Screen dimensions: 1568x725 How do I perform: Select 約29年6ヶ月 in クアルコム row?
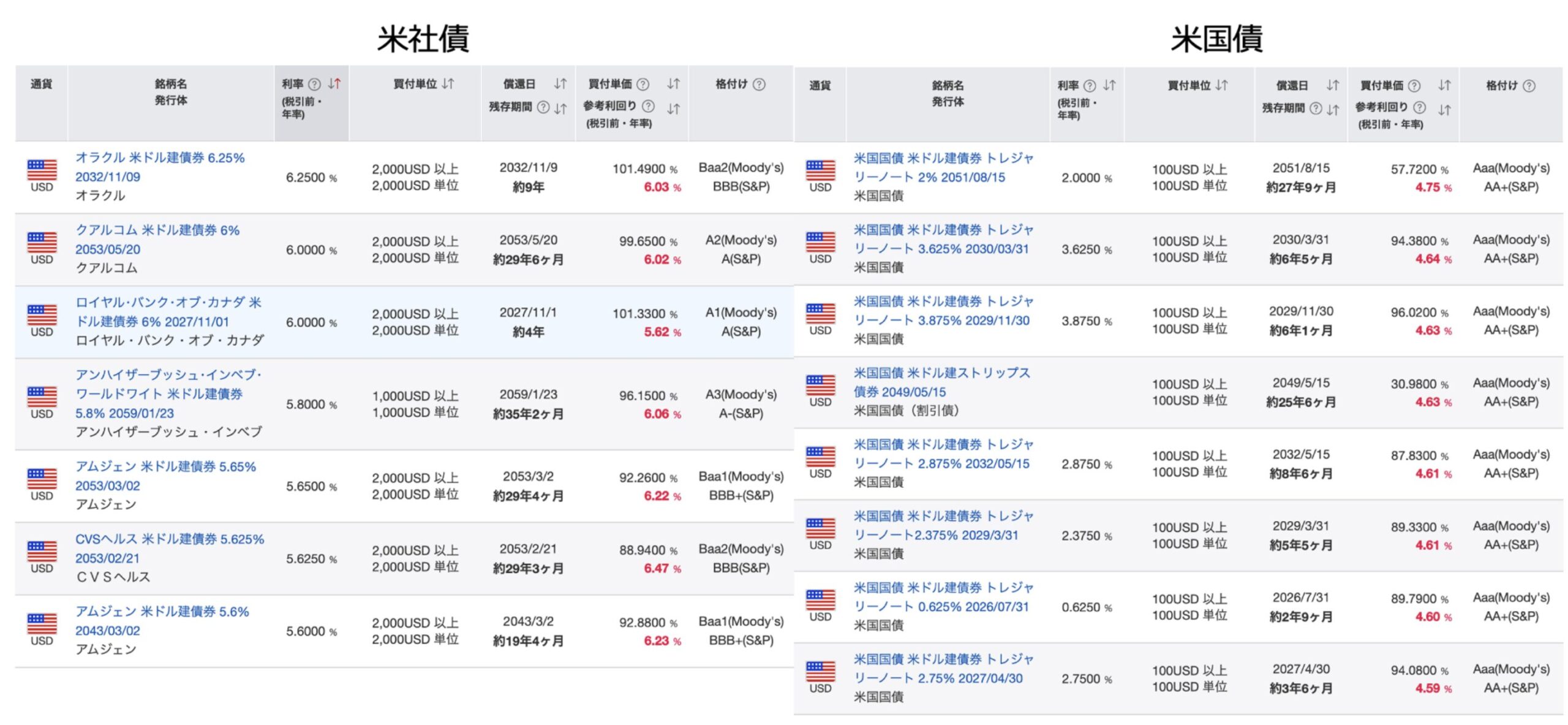(528, 259)
